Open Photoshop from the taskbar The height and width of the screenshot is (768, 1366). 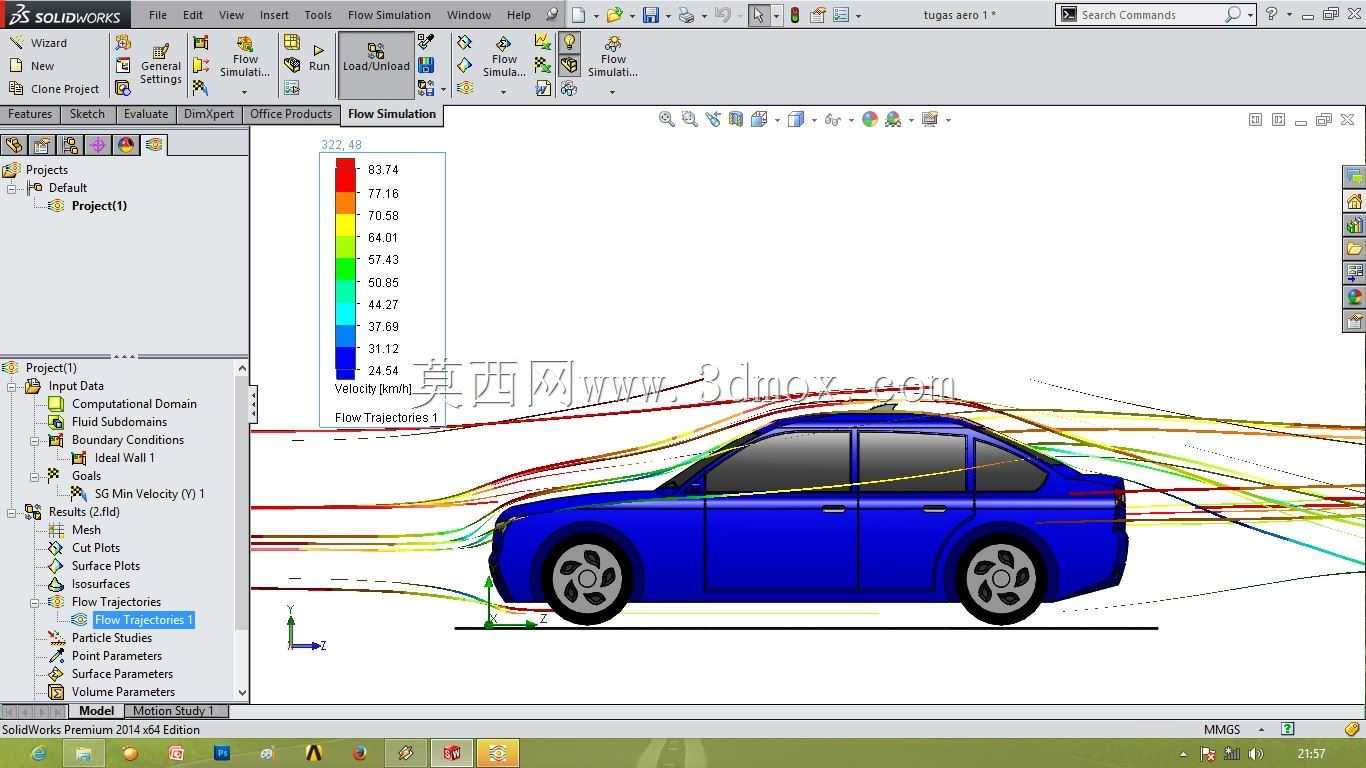tap(222, 753)
